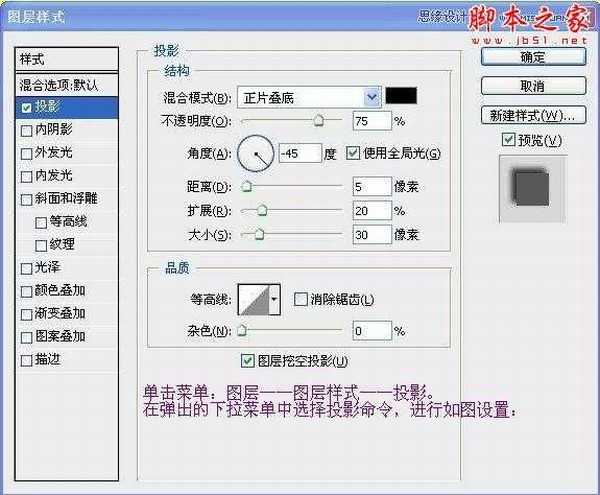
Task: Click the 取消 (Cancel) button
Action: [533, 86]
